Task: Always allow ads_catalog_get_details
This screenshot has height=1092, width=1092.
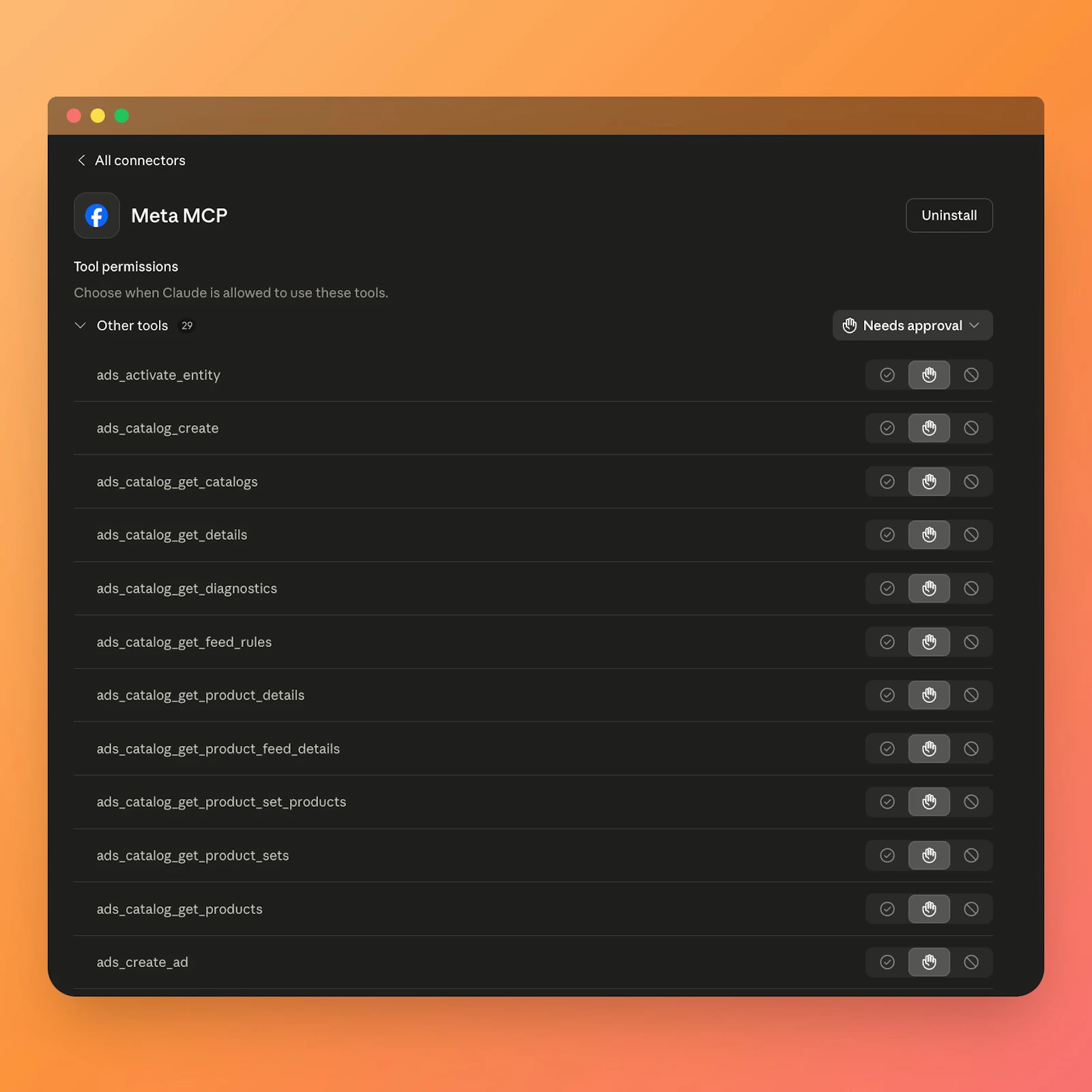Action: coord(887,535)
